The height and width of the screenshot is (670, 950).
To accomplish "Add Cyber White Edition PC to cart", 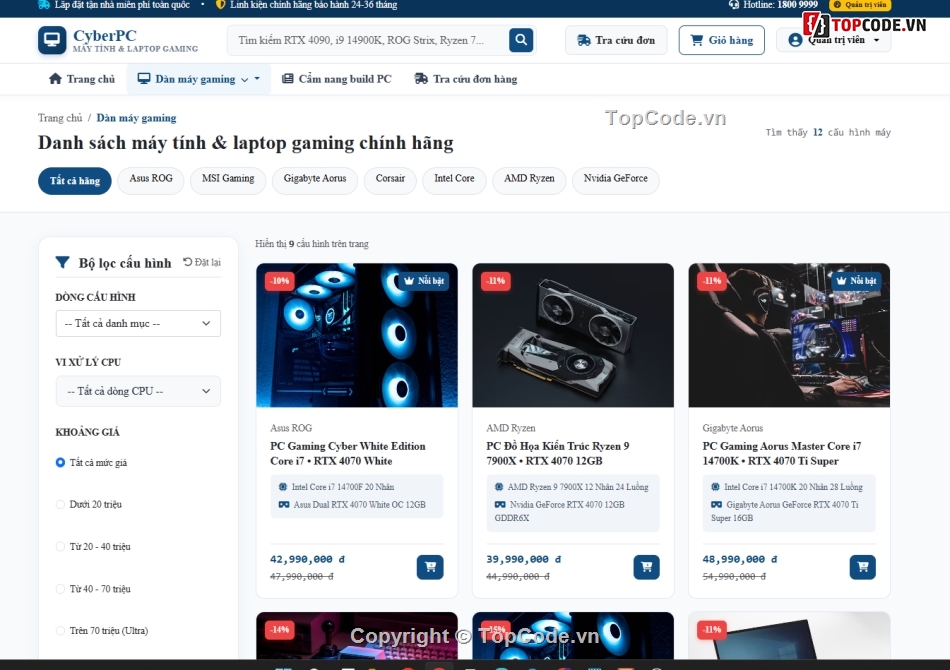I will [x=430, y=567].
